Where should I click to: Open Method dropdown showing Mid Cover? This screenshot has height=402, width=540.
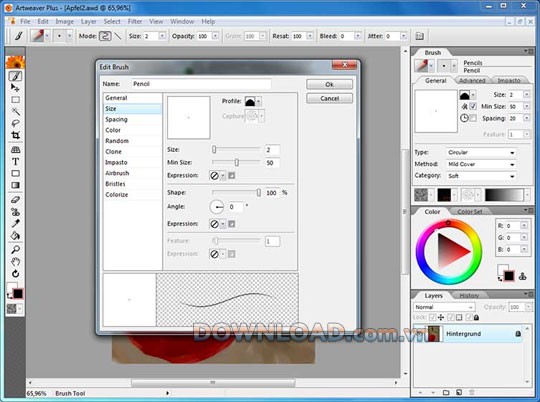[x=481, y=164]
